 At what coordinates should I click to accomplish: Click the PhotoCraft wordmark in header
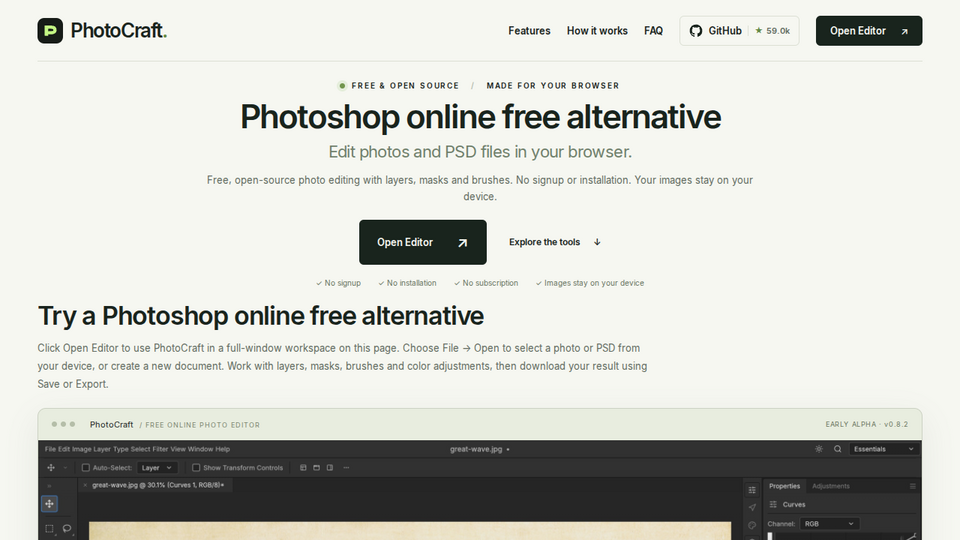point(119,31)
